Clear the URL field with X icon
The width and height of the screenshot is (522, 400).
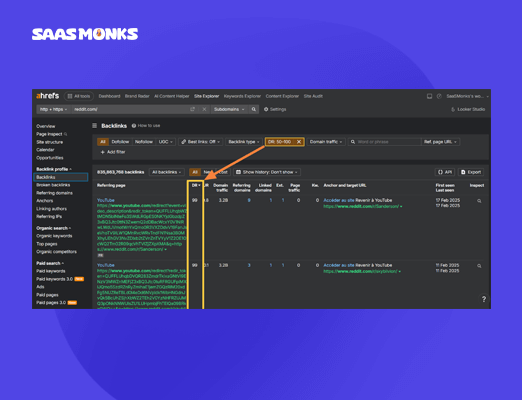pyautogui.click(x=204, y=109)
